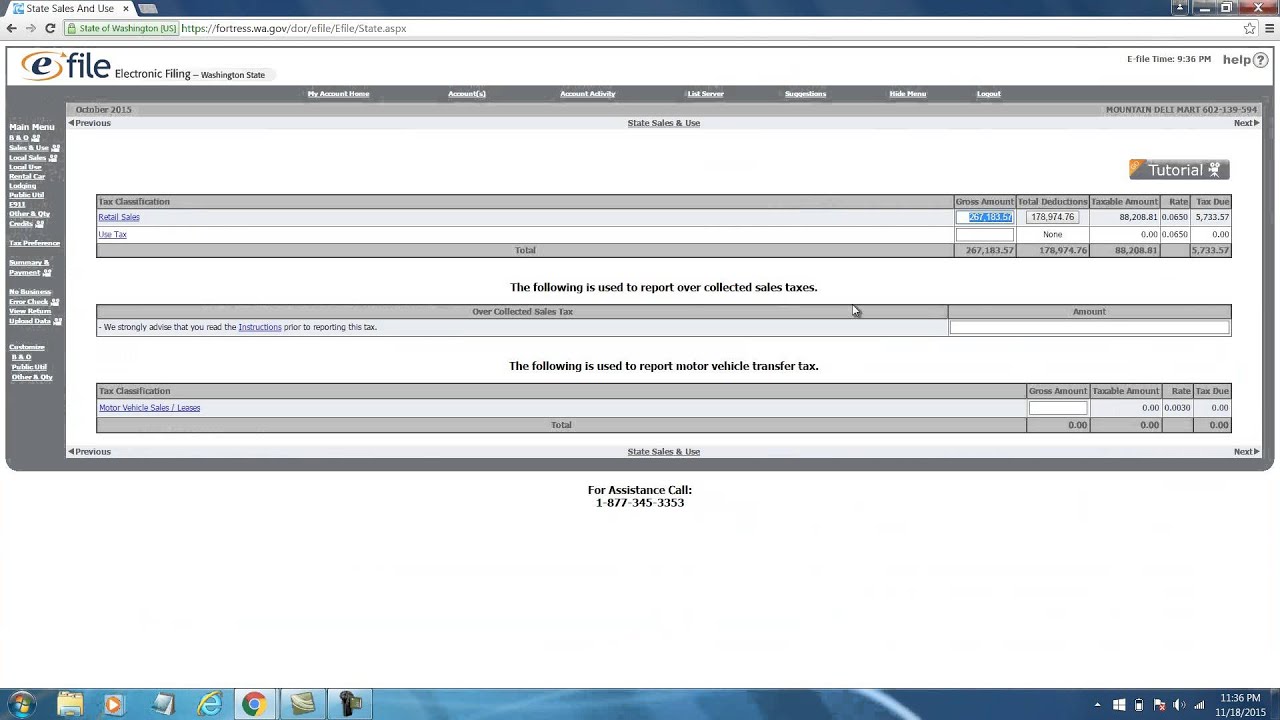Screen dimensions: 1280x720
Task: Open Sales & Use in the main menu
Action: [x=29, y=148]
